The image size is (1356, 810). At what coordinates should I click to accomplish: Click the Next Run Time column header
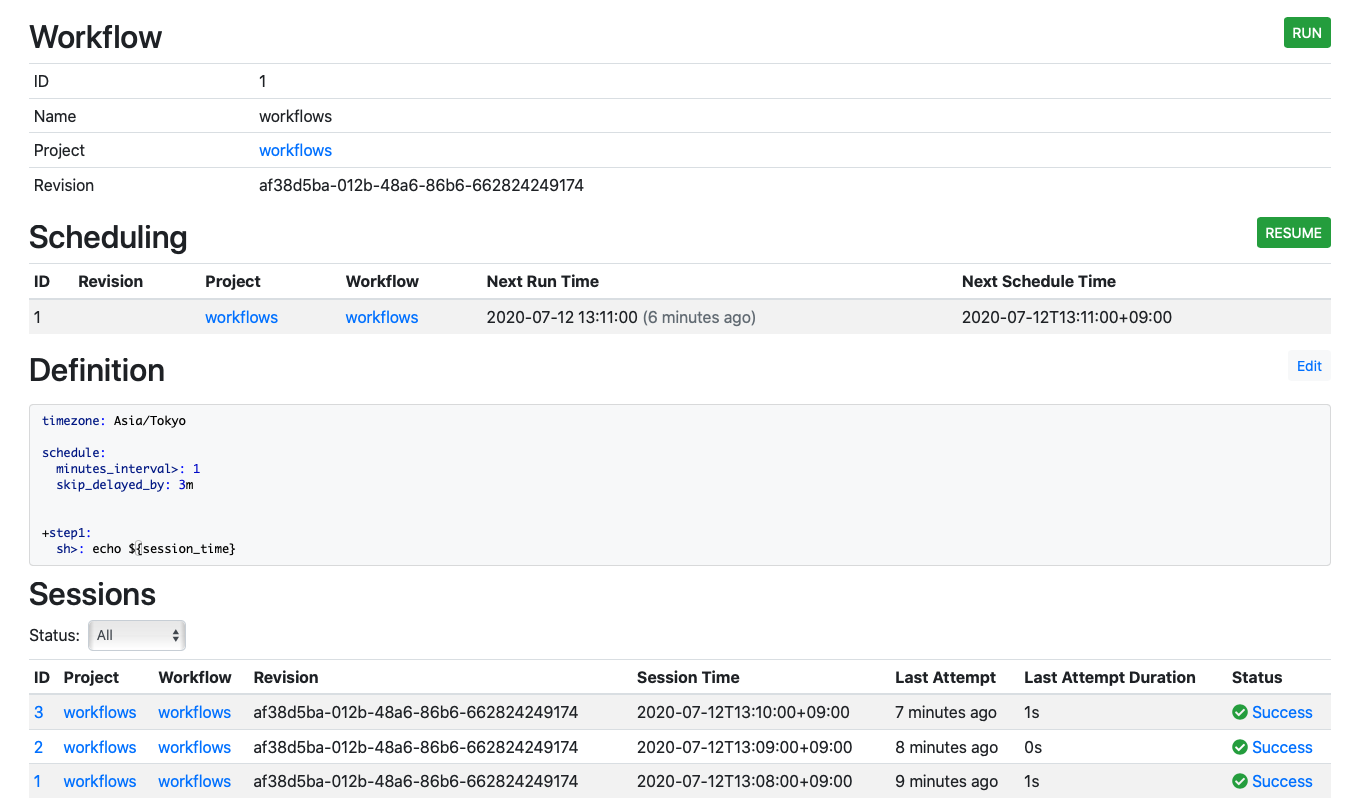[543, 281]
